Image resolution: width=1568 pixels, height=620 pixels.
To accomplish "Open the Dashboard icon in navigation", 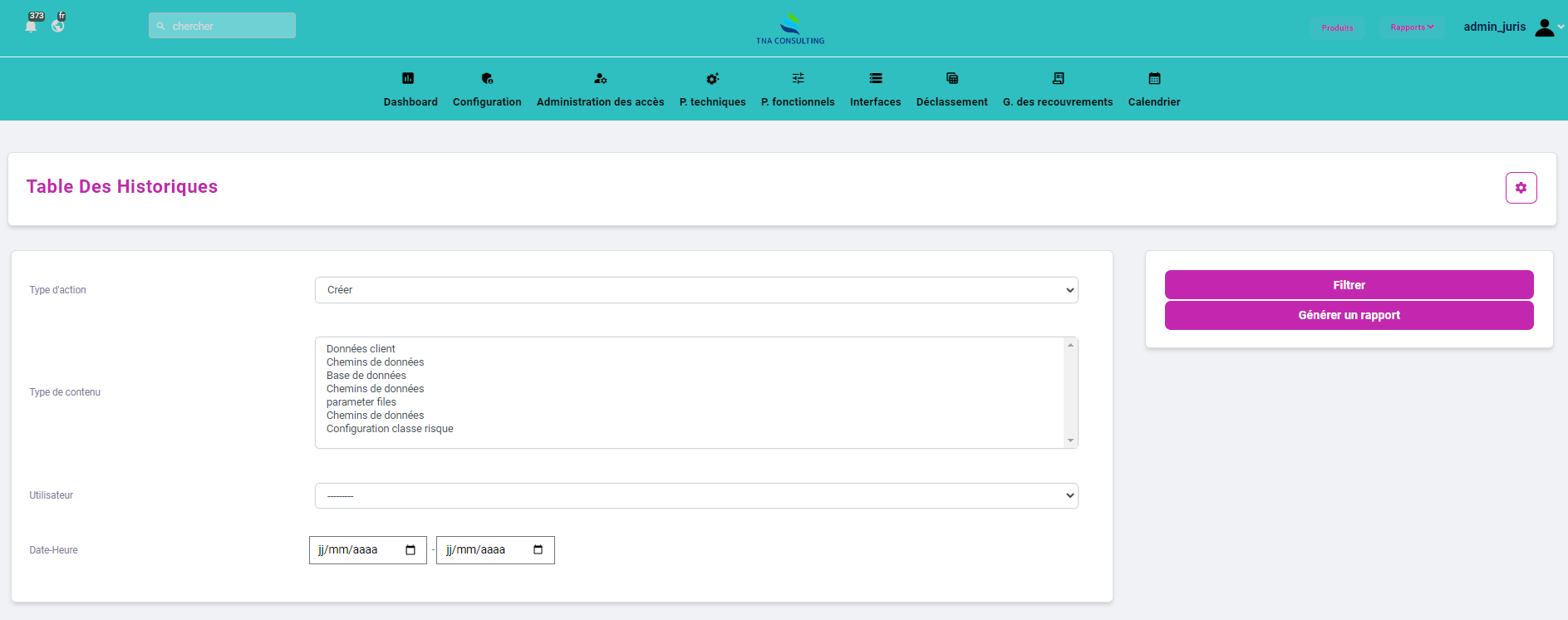I will coord(408,78).
